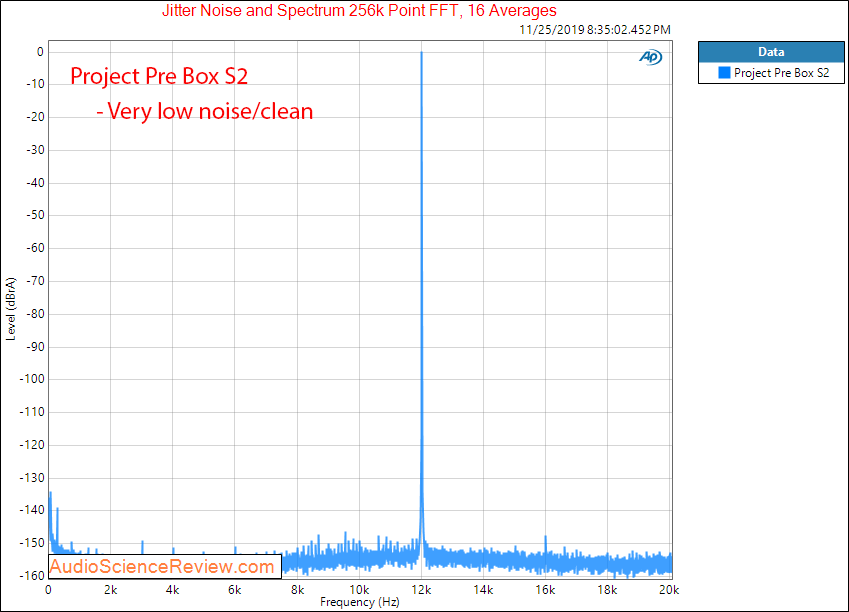Click the timestamp 11/25/2019 8:35:02.452 PM

(x=595, y=30)
